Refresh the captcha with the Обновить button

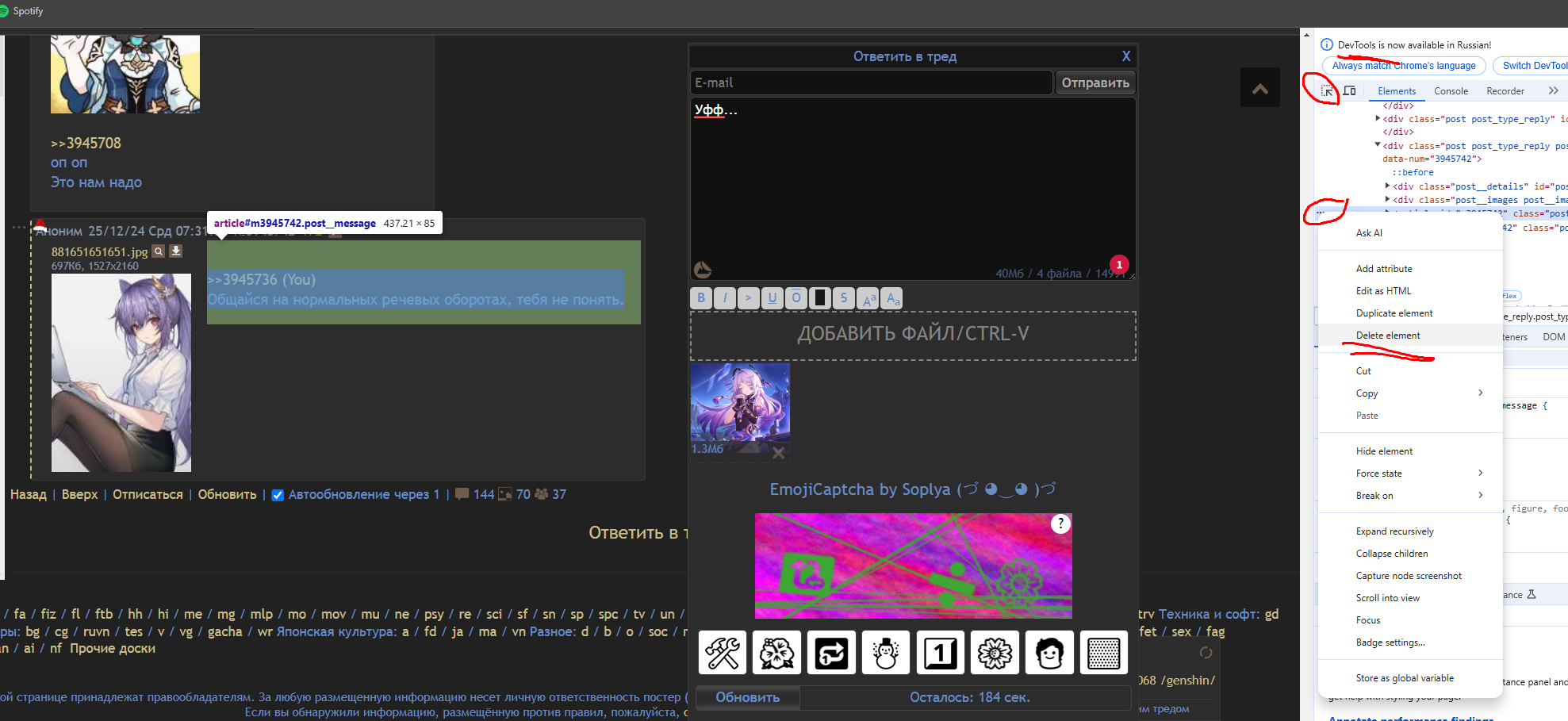pos(748,697)
